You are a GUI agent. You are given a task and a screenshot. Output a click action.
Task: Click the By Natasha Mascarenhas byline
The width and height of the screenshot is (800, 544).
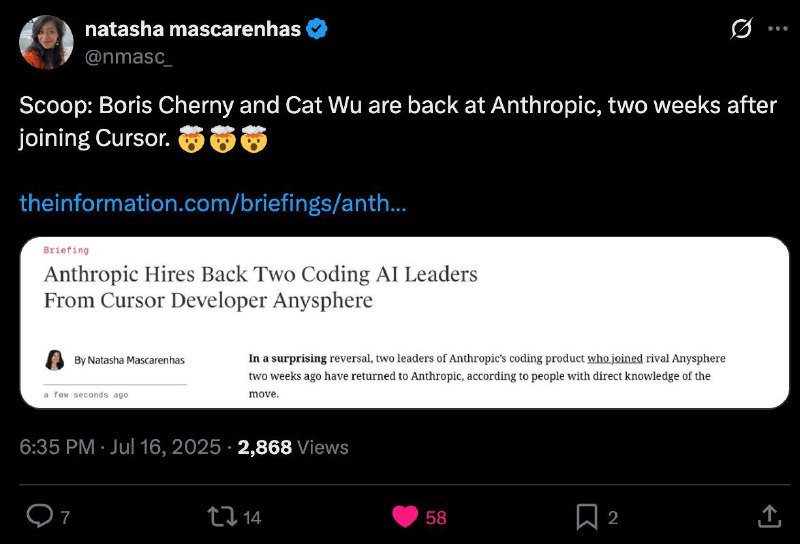129,360
